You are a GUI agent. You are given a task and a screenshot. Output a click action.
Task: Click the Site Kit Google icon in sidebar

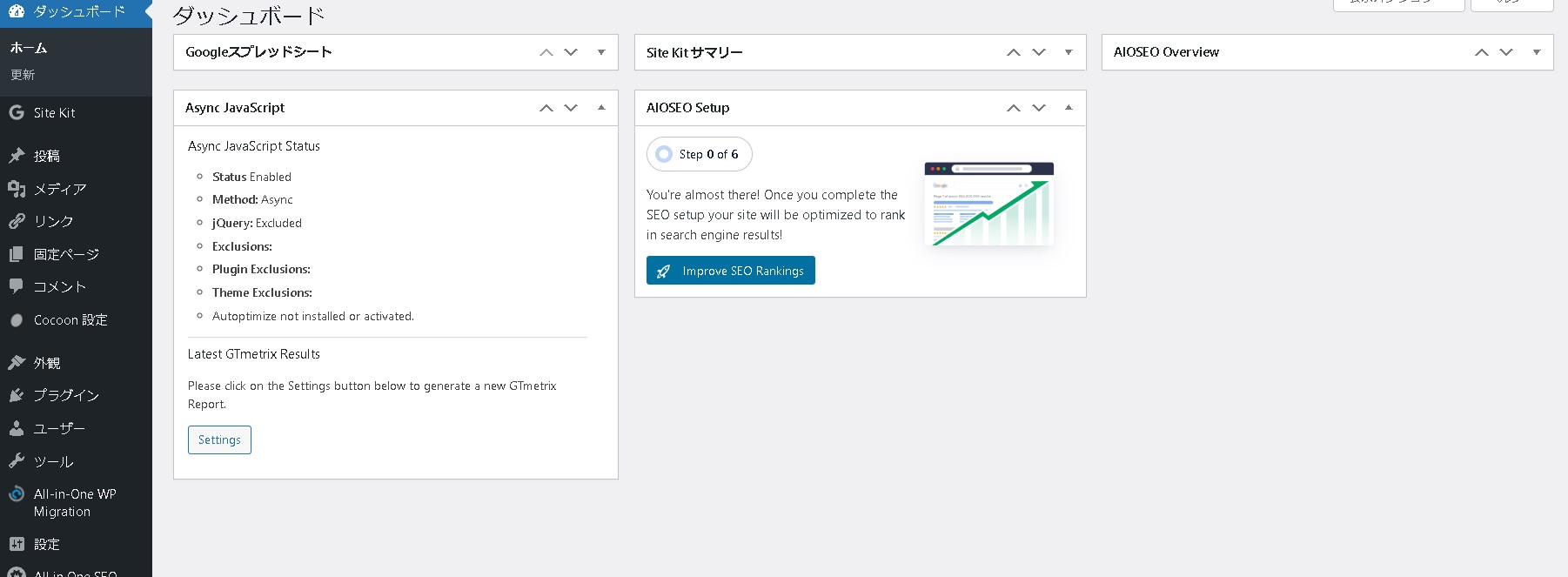coord(17,112)
